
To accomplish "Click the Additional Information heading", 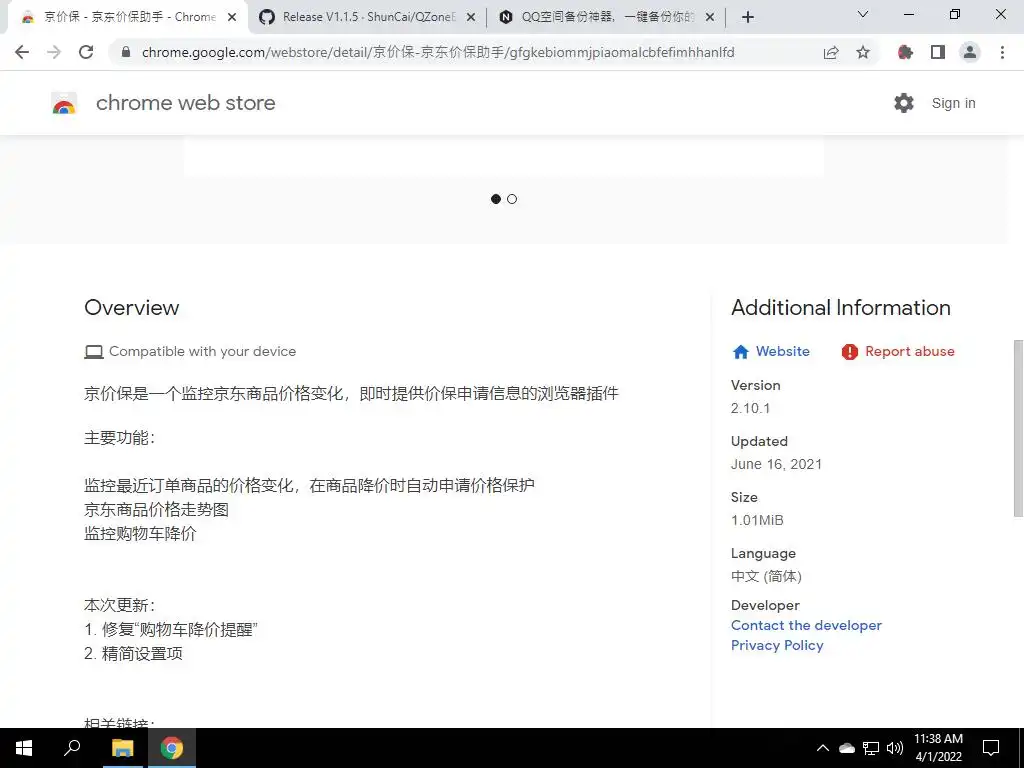I will coord(840,308).
